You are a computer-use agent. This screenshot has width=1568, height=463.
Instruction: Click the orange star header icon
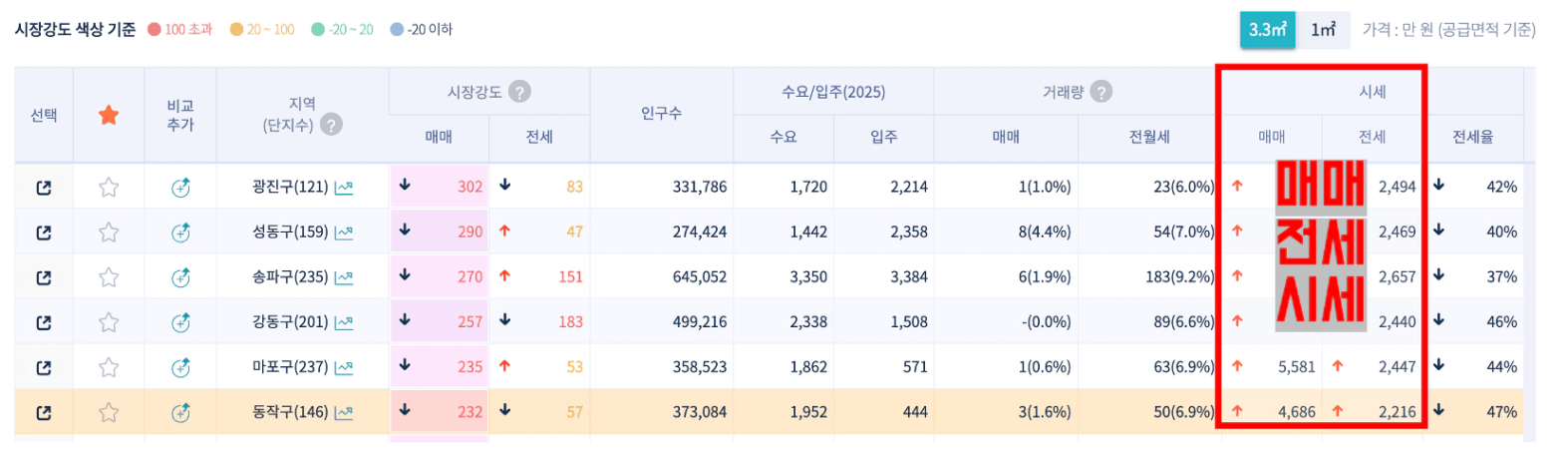pyautogui.click(x=109, y=116)
